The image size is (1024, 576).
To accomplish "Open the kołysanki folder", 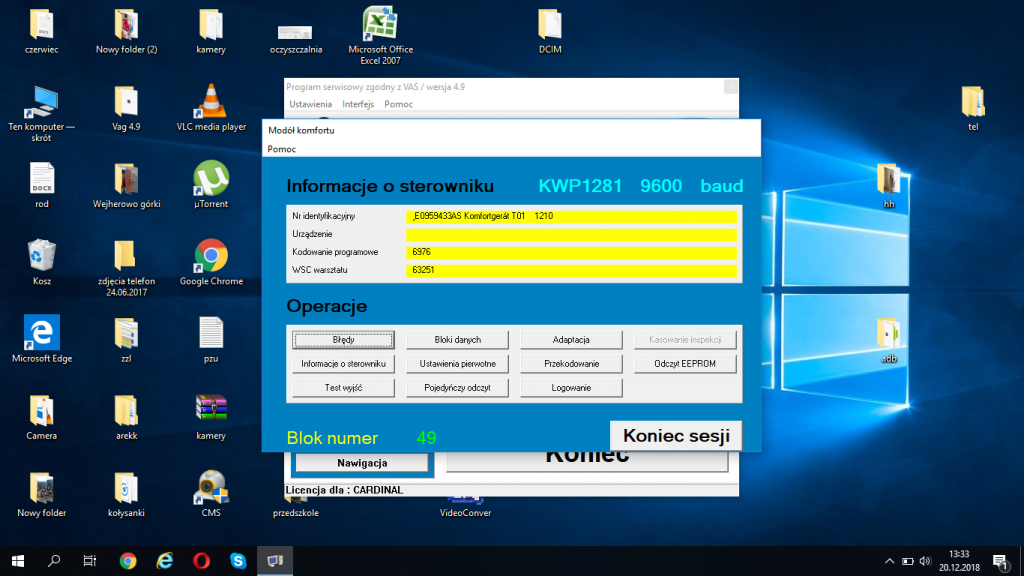I will (126, 487).
